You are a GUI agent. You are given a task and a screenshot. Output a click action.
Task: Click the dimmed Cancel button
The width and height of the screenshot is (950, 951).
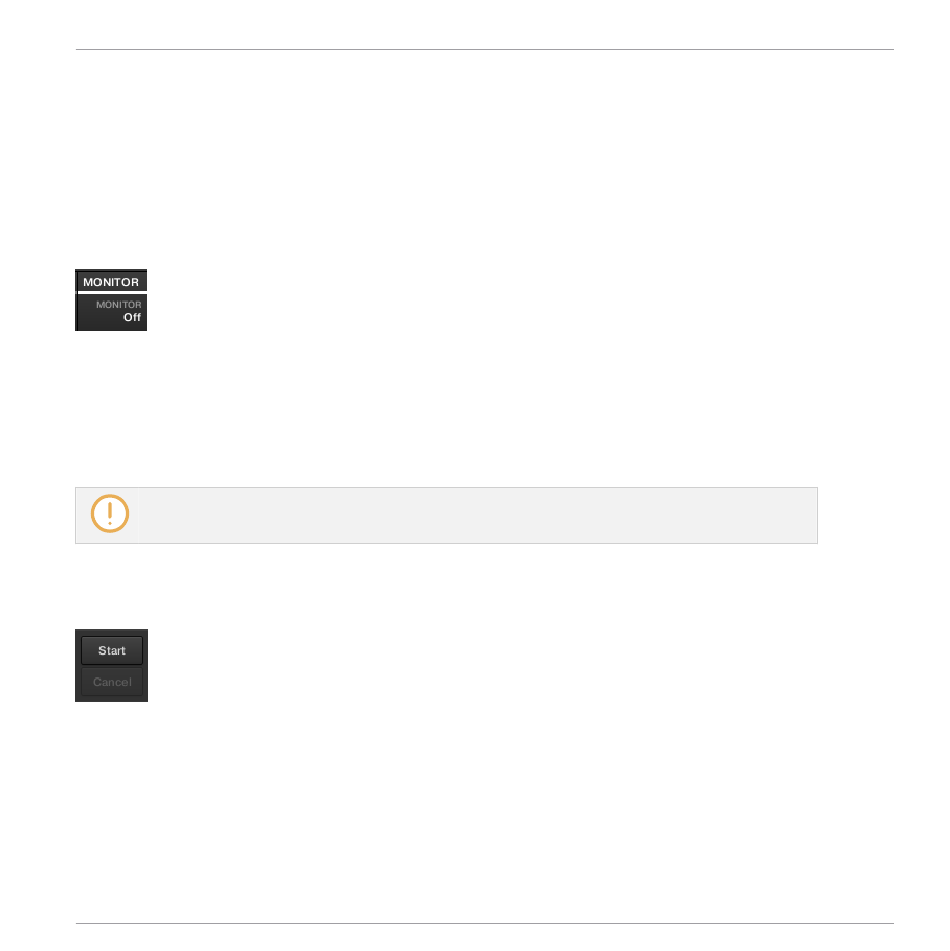click(x=112, y=682)
